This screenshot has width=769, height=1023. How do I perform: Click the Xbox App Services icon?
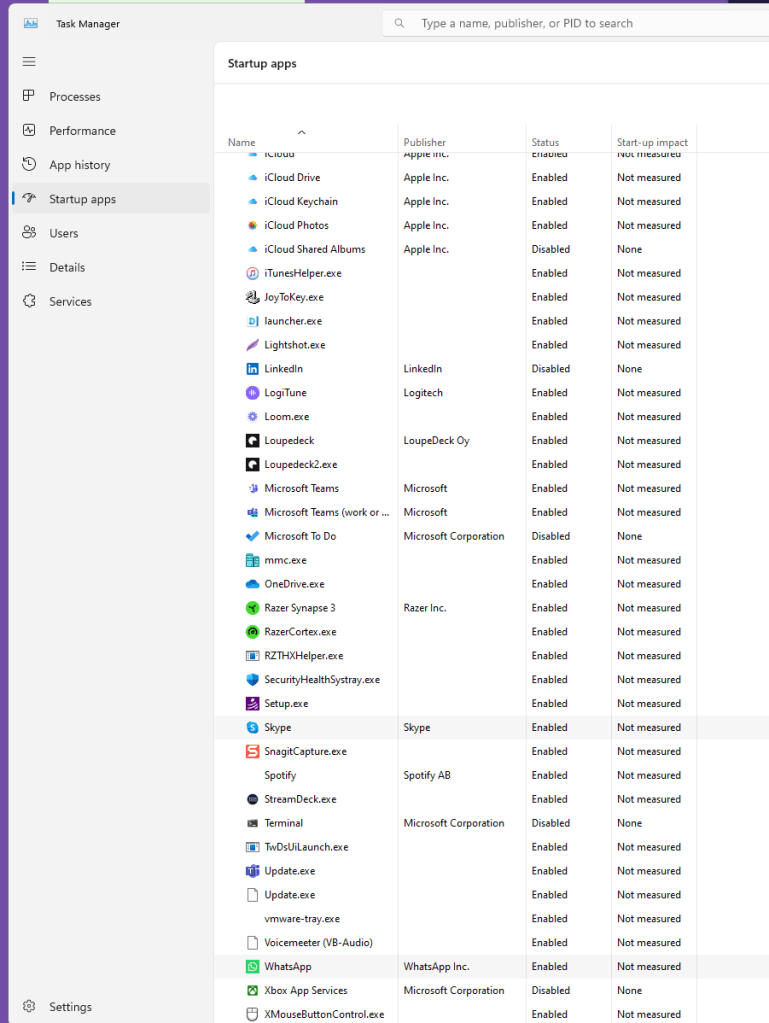tap(252, 990)
